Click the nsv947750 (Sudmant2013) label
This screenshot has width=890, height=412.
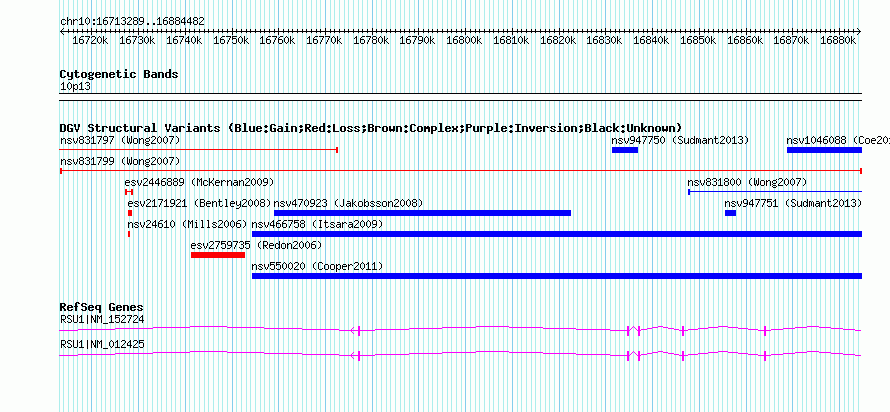pos(680,140)
